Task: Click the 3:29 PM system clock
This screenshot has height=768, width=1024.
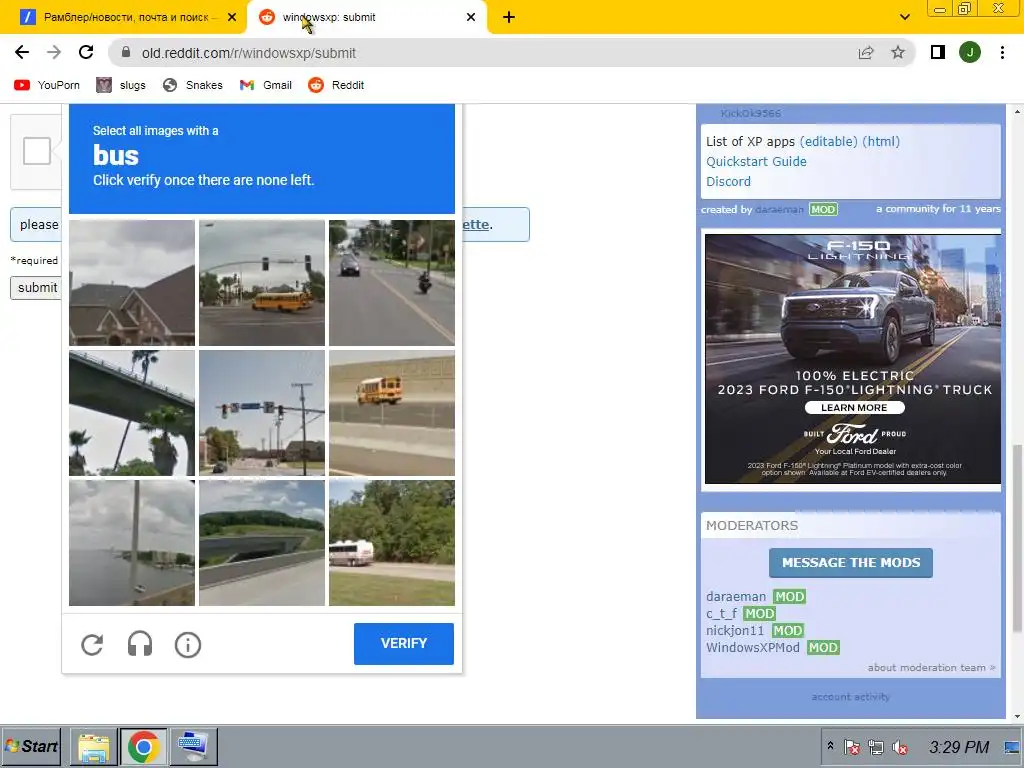Action: [958, 747]
